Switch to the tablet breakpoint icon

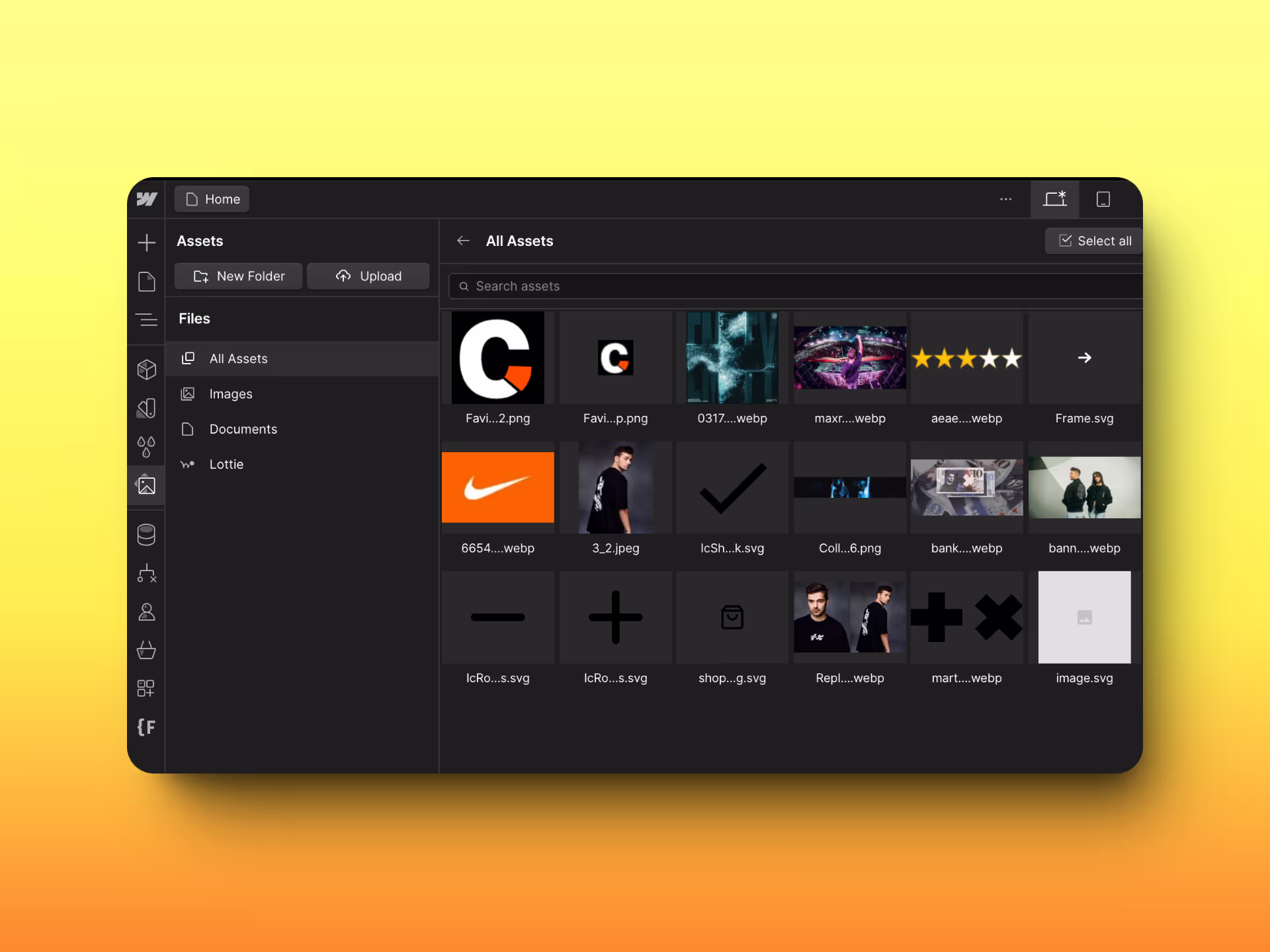[x=1103, y=199]
